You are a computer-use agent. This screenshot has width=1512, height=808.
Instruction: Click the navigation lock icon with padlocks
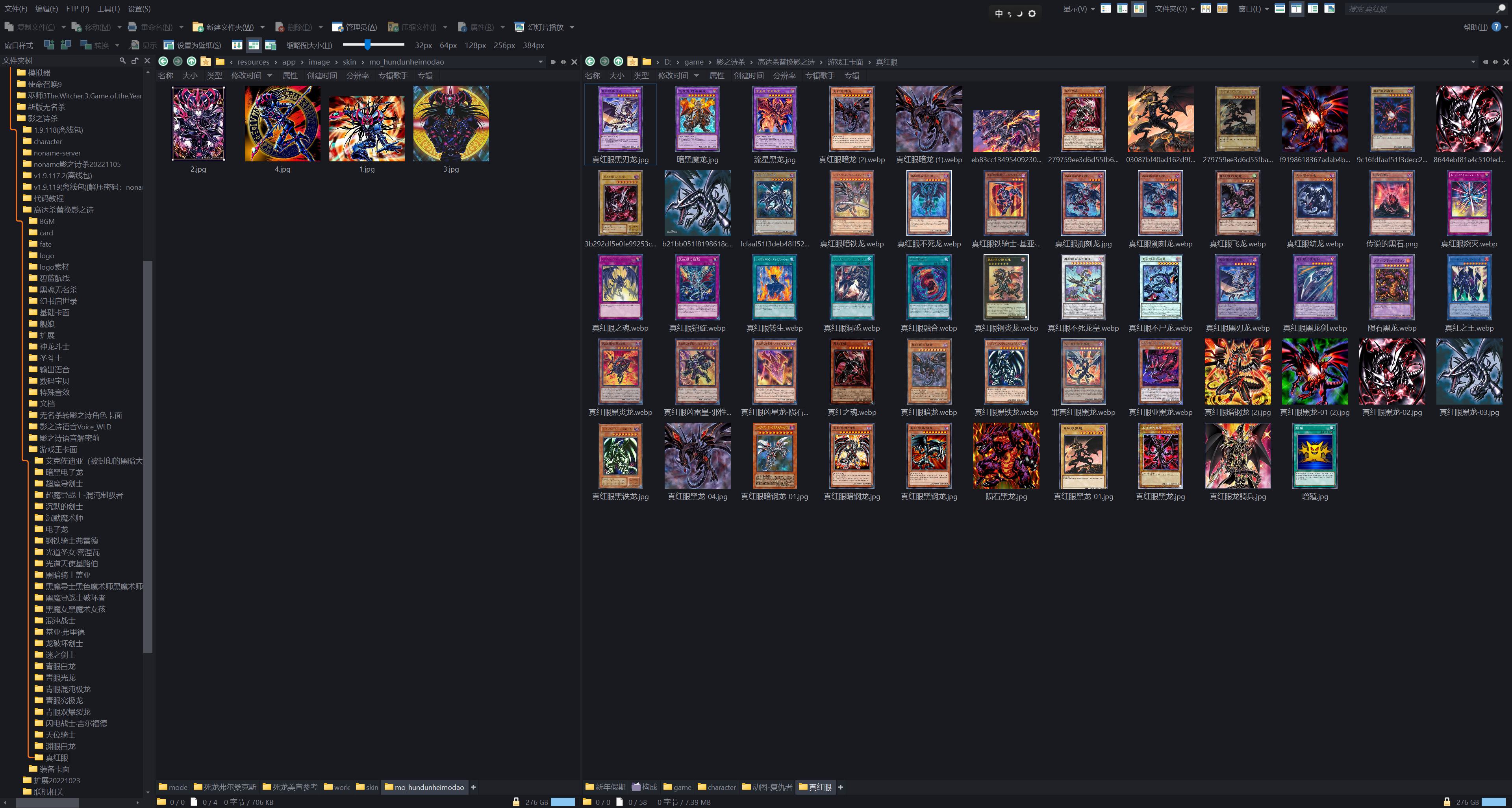[x=1223, y=9]
